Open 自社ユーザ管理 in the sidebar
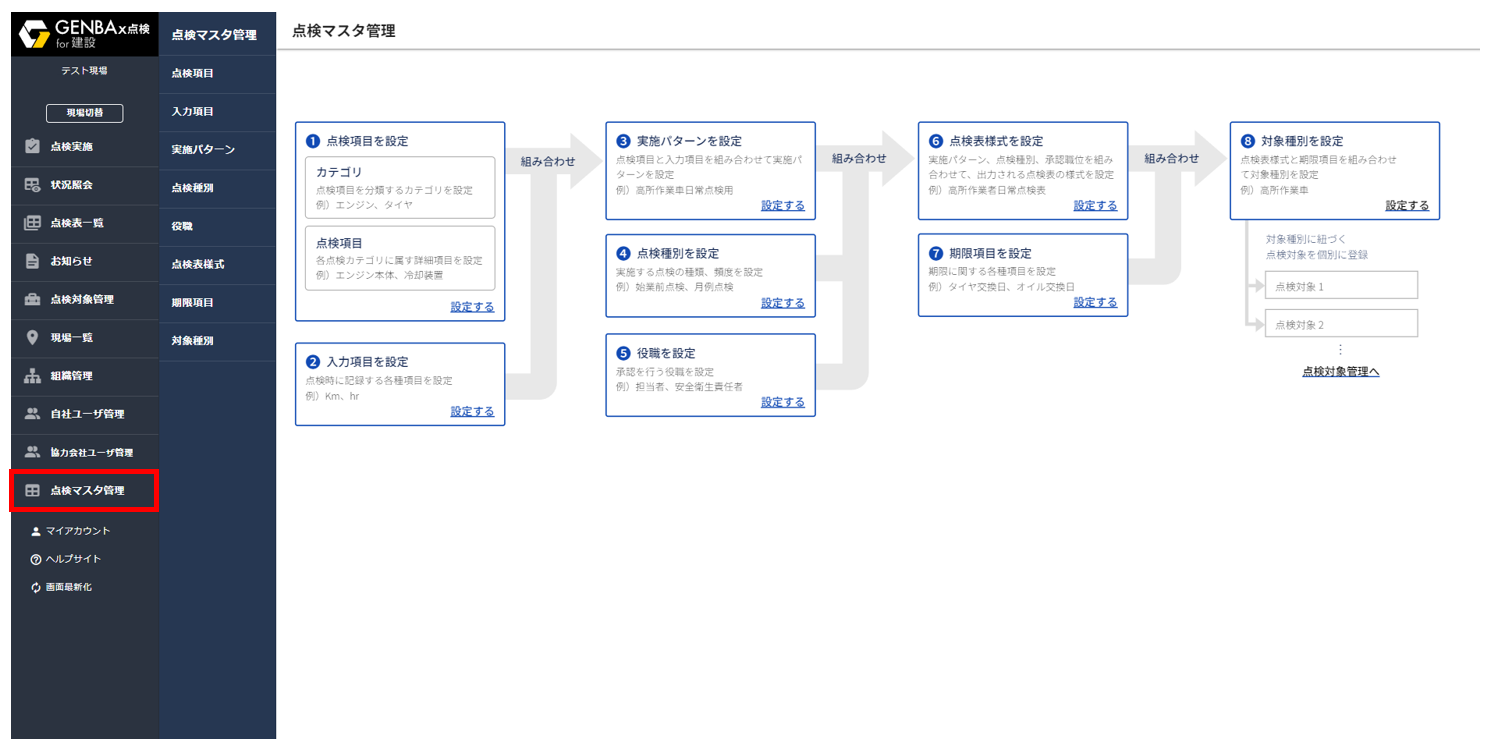This screenshot has width=1485, height=744. pos(87,414)
